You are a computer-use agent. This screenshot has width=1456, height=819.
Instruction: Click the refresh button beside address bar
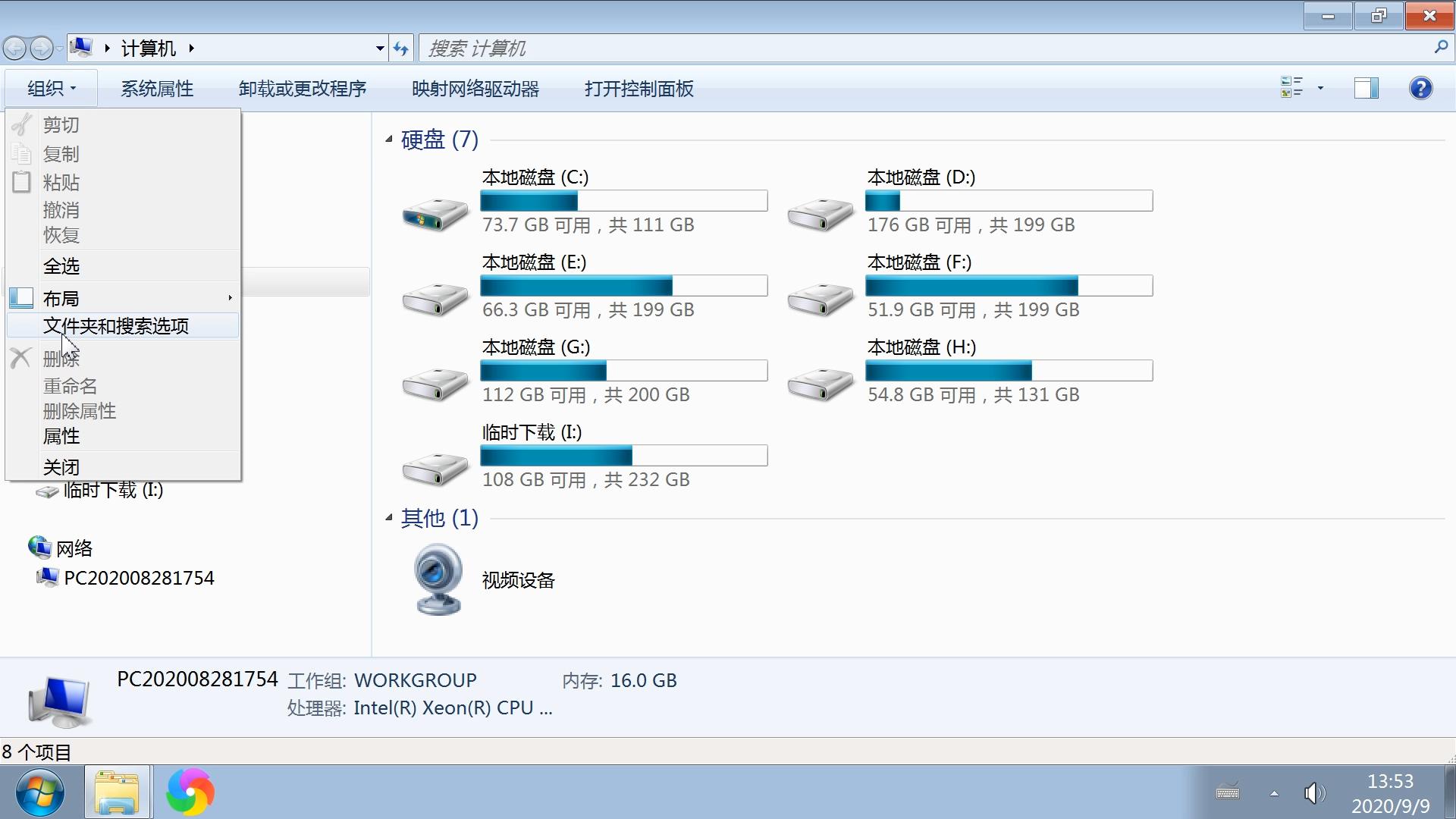[x=400, y=49]
